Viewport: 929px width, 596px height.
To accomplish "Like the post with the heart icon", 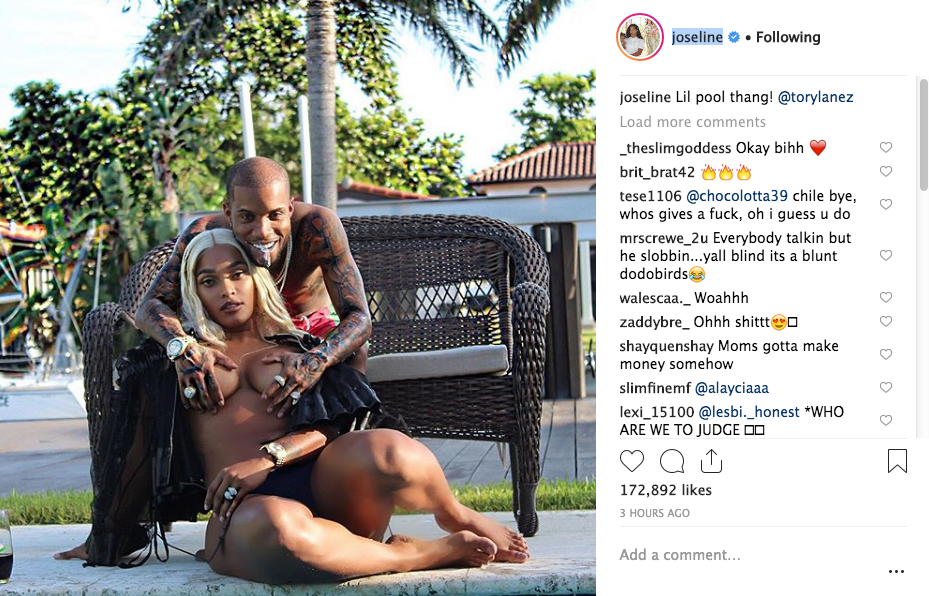I will [x=632, y=461].
